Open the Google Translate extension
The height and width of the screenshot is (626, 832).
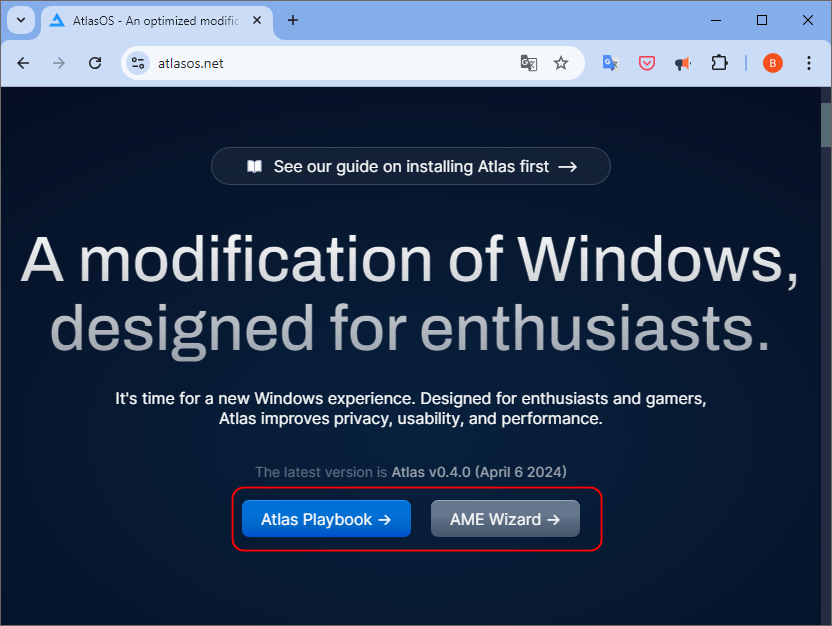click(610, 64)
